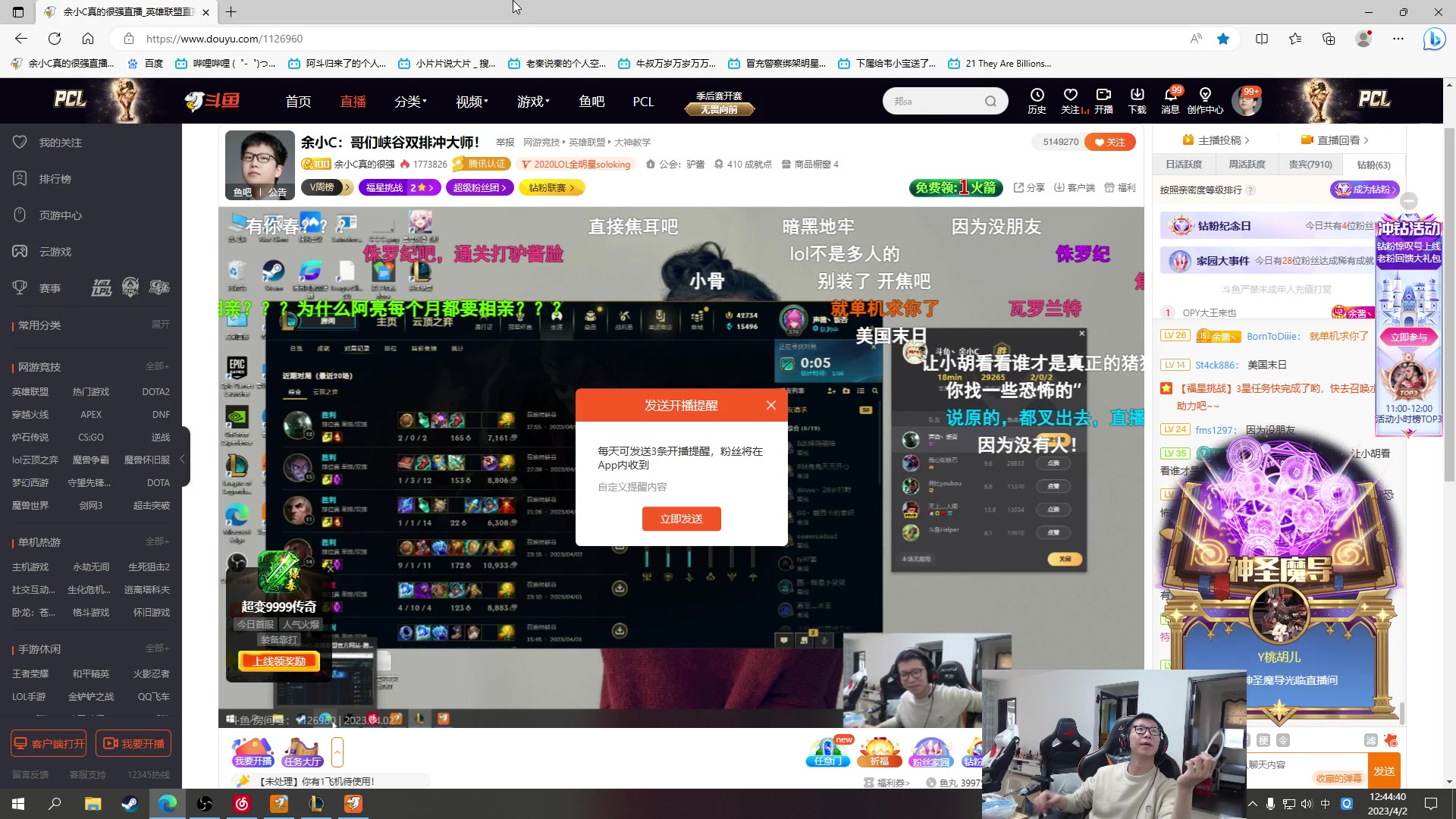
Task: Open the 历史 viewing history icon
Action: point(1037,101)
